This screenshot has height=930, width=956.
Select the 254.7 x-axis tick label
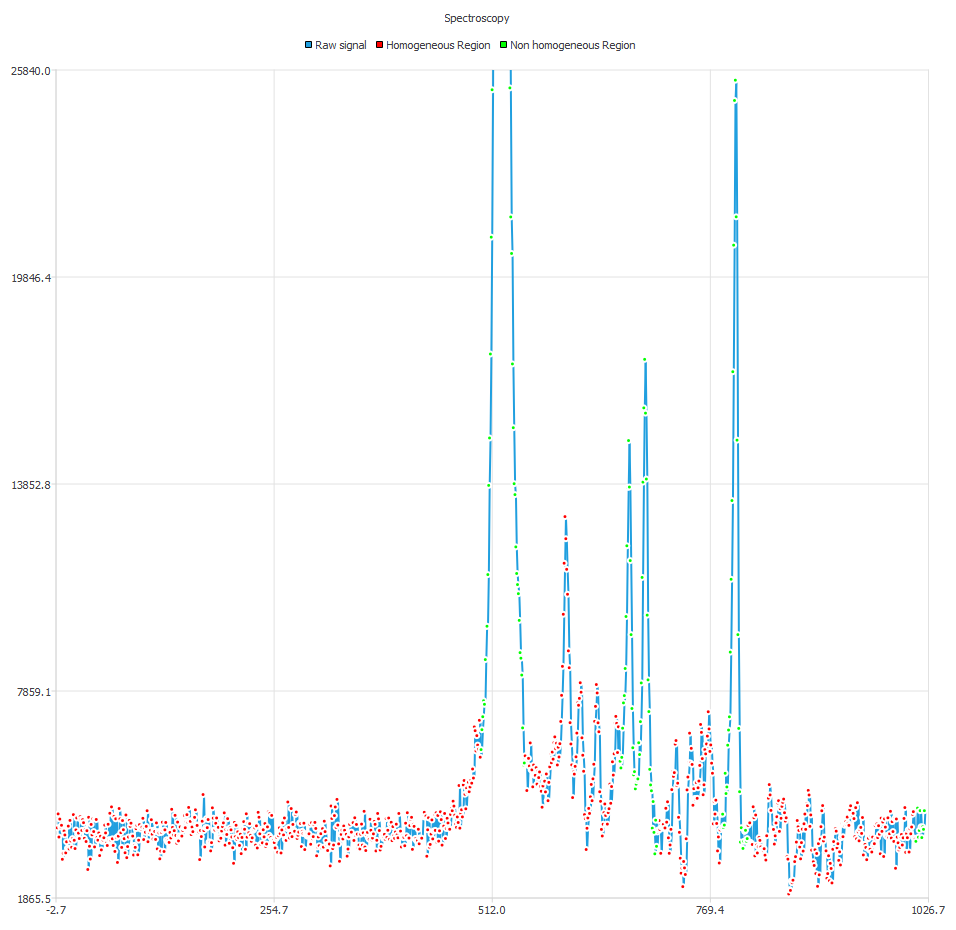(274, 910)
